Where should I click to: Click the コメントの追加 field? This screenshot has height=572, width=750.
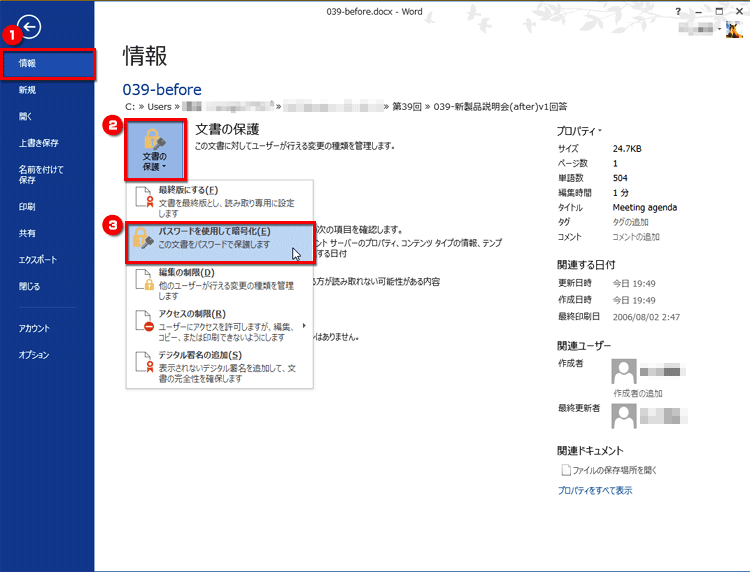click(x=636, y=237)
